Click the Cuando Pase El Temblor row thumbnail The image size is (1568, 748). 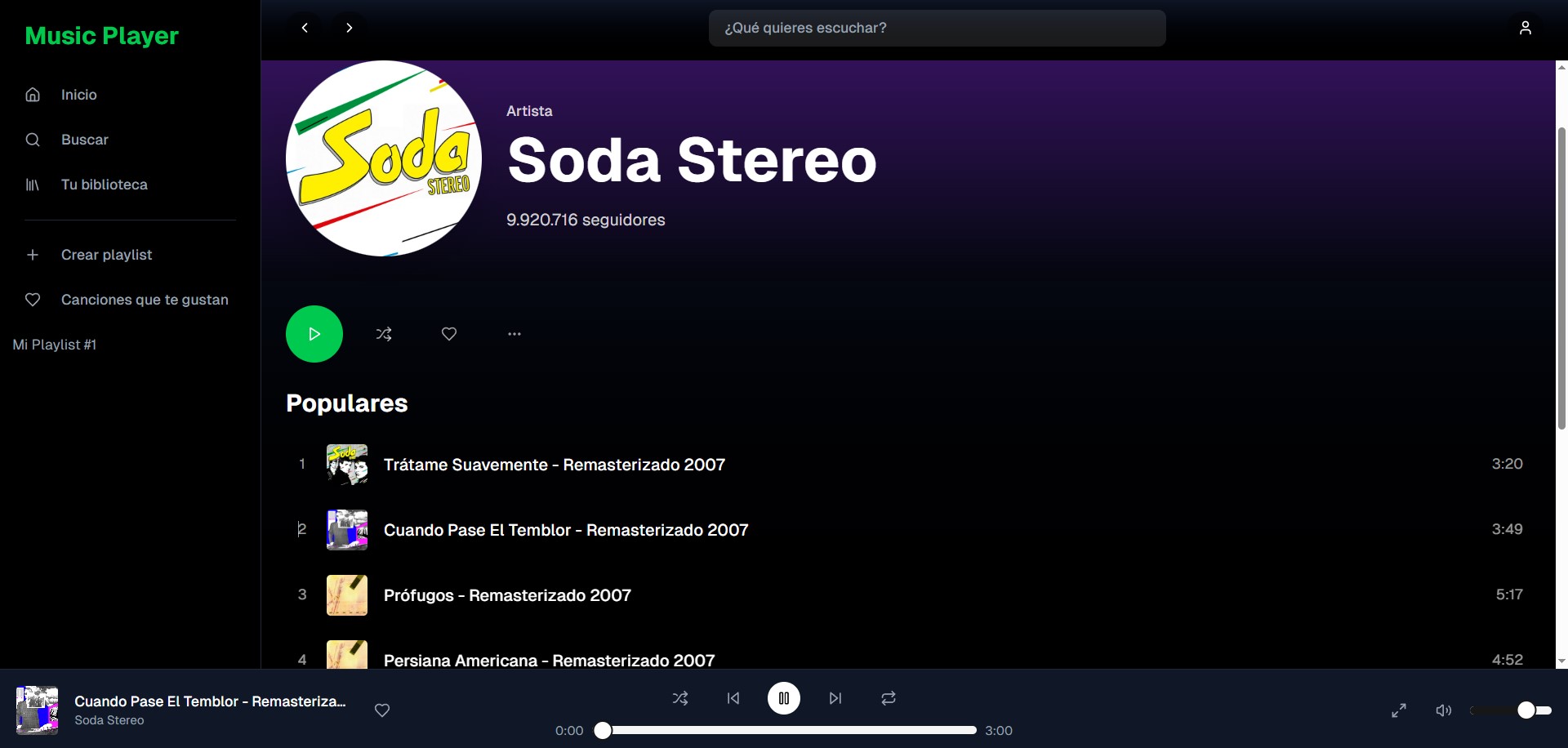pos(347,530)
